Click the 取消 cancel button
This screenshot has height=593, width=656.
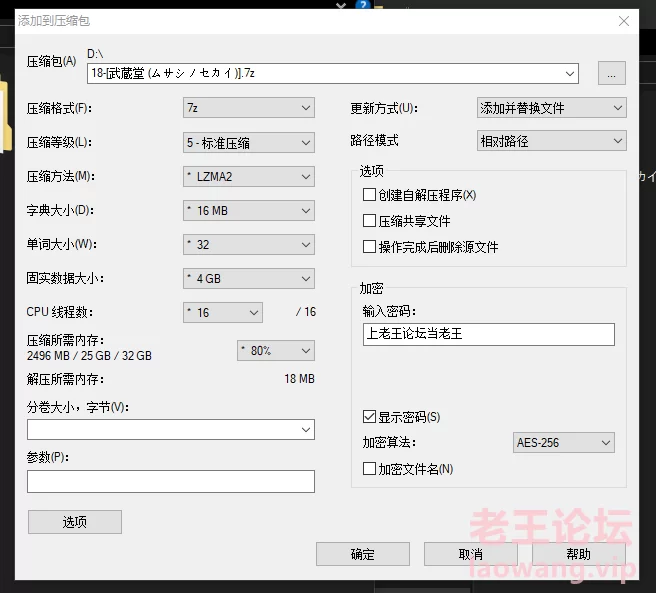click(x=471, y=554)
